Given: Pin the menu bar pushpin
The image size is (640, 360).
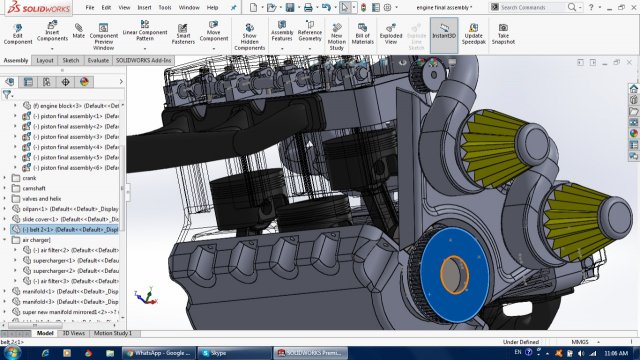Looking at the screenshot, I should point(233,7).
